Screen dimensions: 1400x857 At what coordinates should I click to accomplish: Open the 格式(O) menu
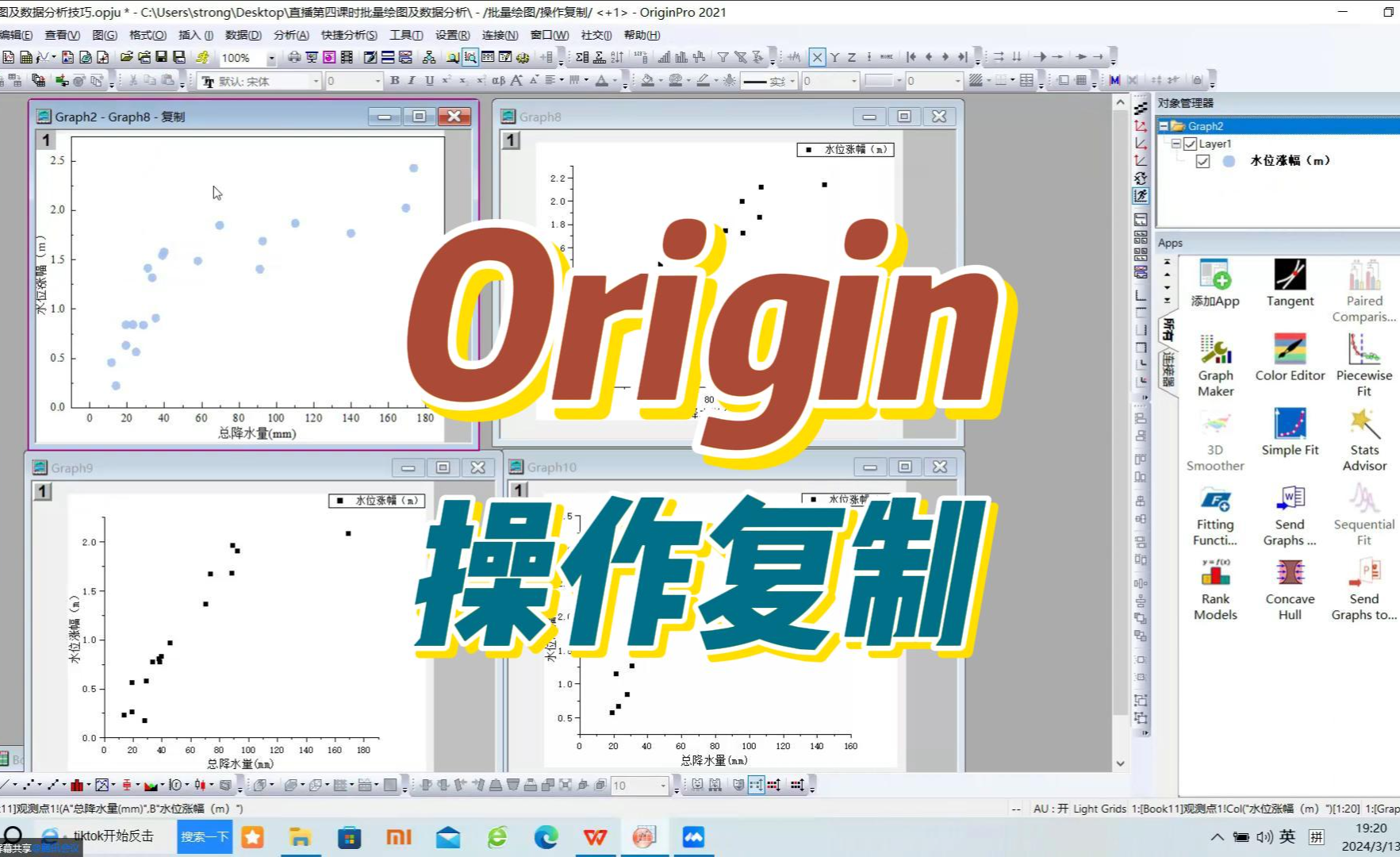click(x=148, y=35)
